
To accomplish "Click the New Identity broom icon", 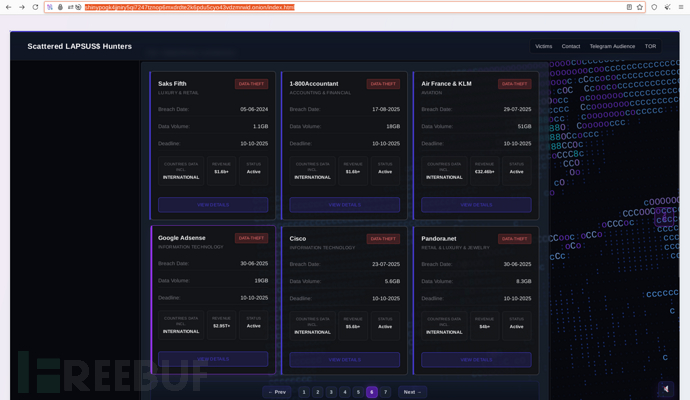I will 668,7.
